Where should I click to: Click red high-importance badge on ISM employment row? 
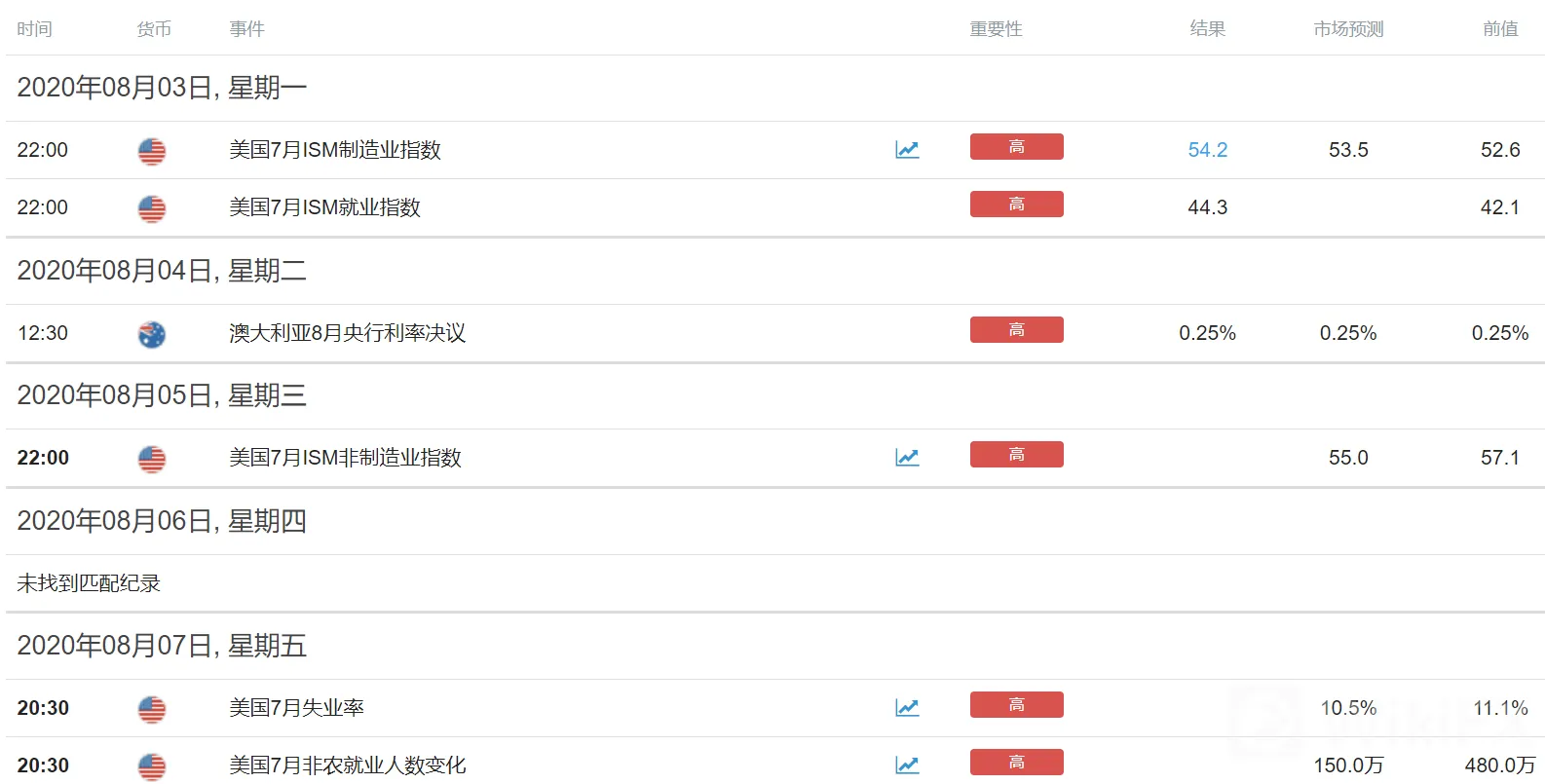[1016, 205]
